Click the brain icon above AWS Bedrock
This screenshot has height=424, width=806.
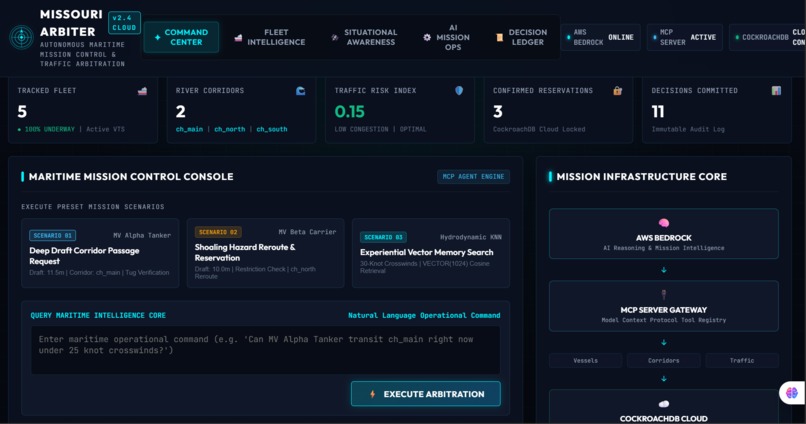664,223
